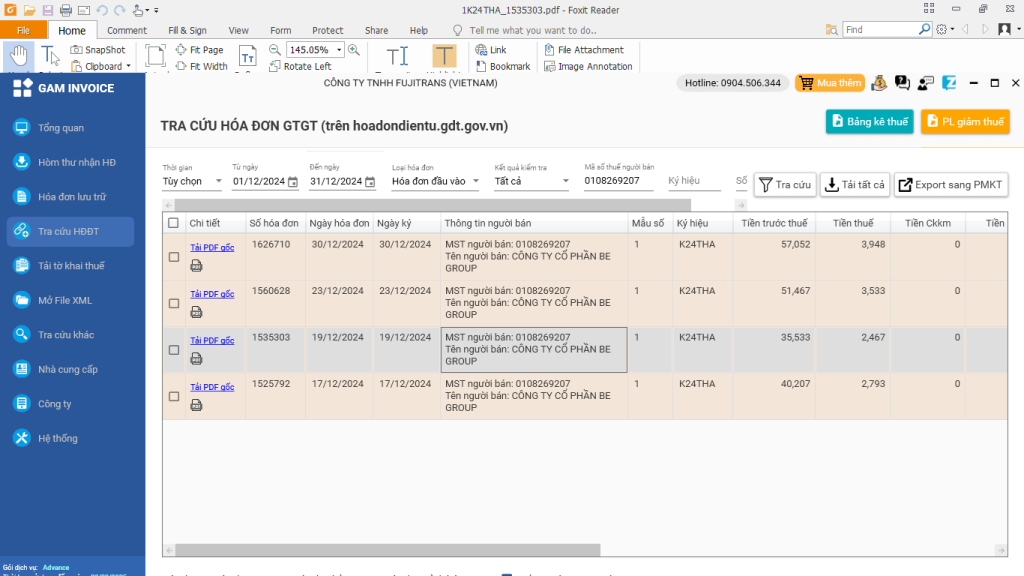This screenshot has width=1024, height=576.
Task: Open the Foxit zoom percentage dropdown
Action: [x=339, y=50]
